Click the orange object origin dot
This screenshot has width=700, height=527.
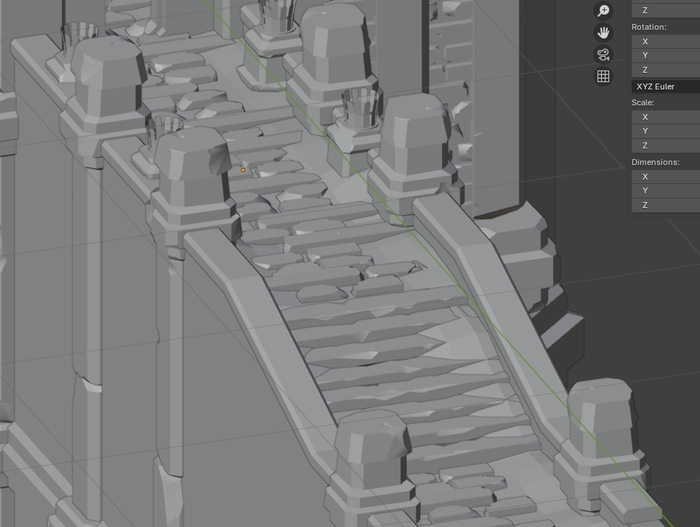tap(243, 170)
